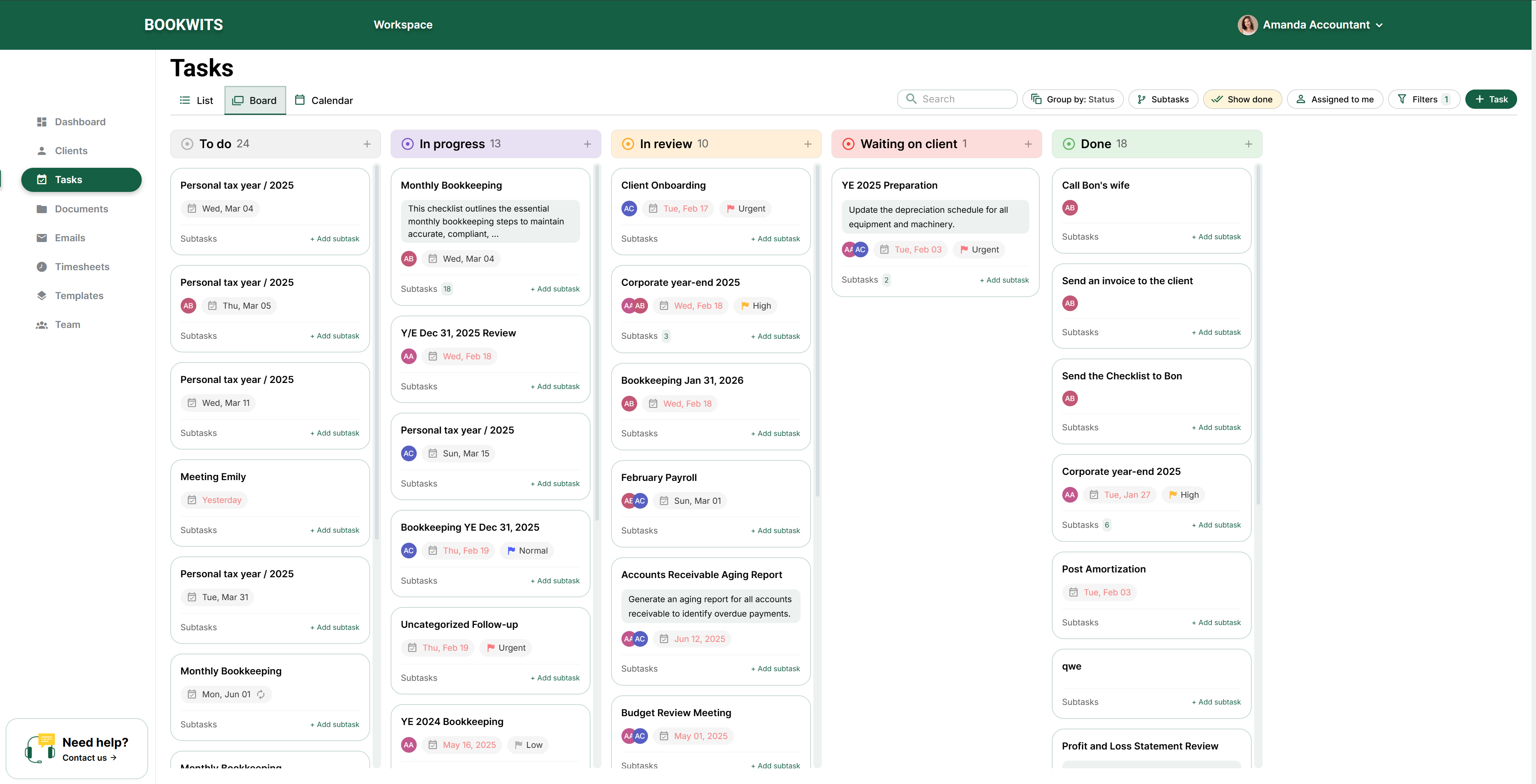
Task: Open Normal priority on Bookkeeping YE Dec 31, 2025
Action: (x=526, y=551)
